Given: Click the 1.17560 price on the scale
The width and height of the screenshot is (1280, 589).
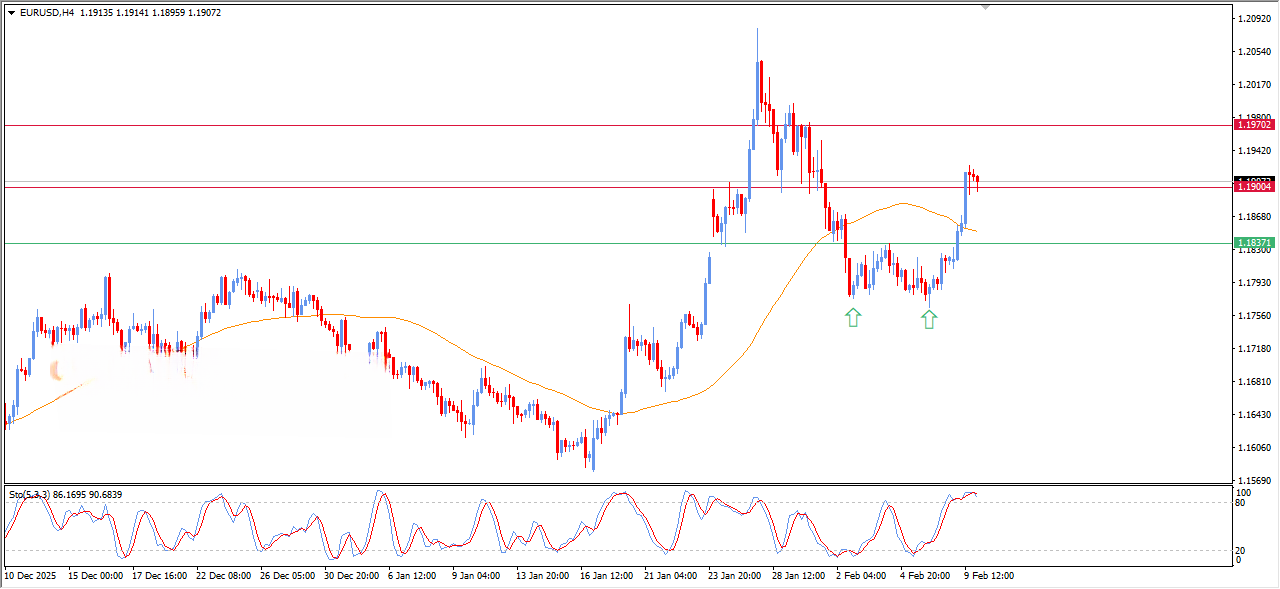Looking at the screenshot, I should pos(1254,316).
